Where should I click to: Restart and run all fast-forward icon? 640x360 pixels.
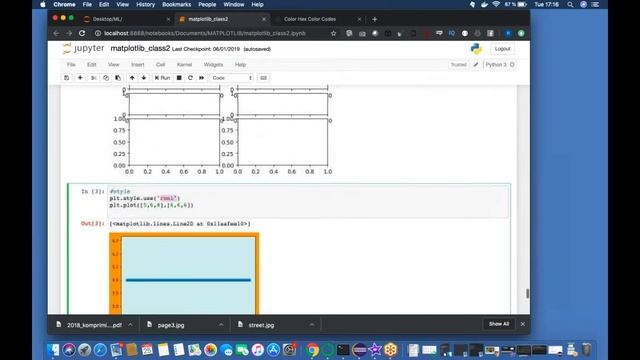pos(202,78)
